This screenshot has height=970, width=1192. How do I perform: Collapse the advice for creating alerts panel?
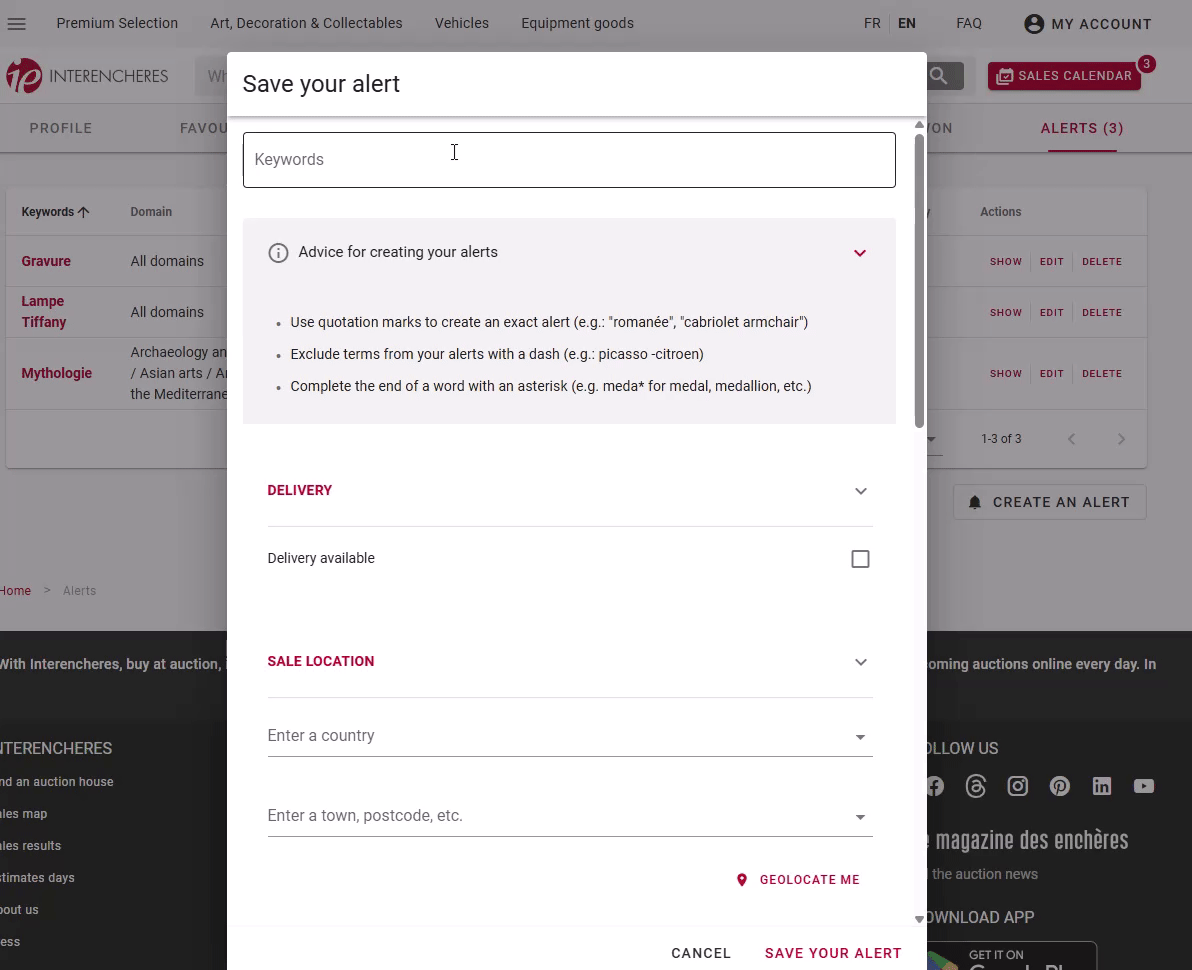tap(860, 253)
